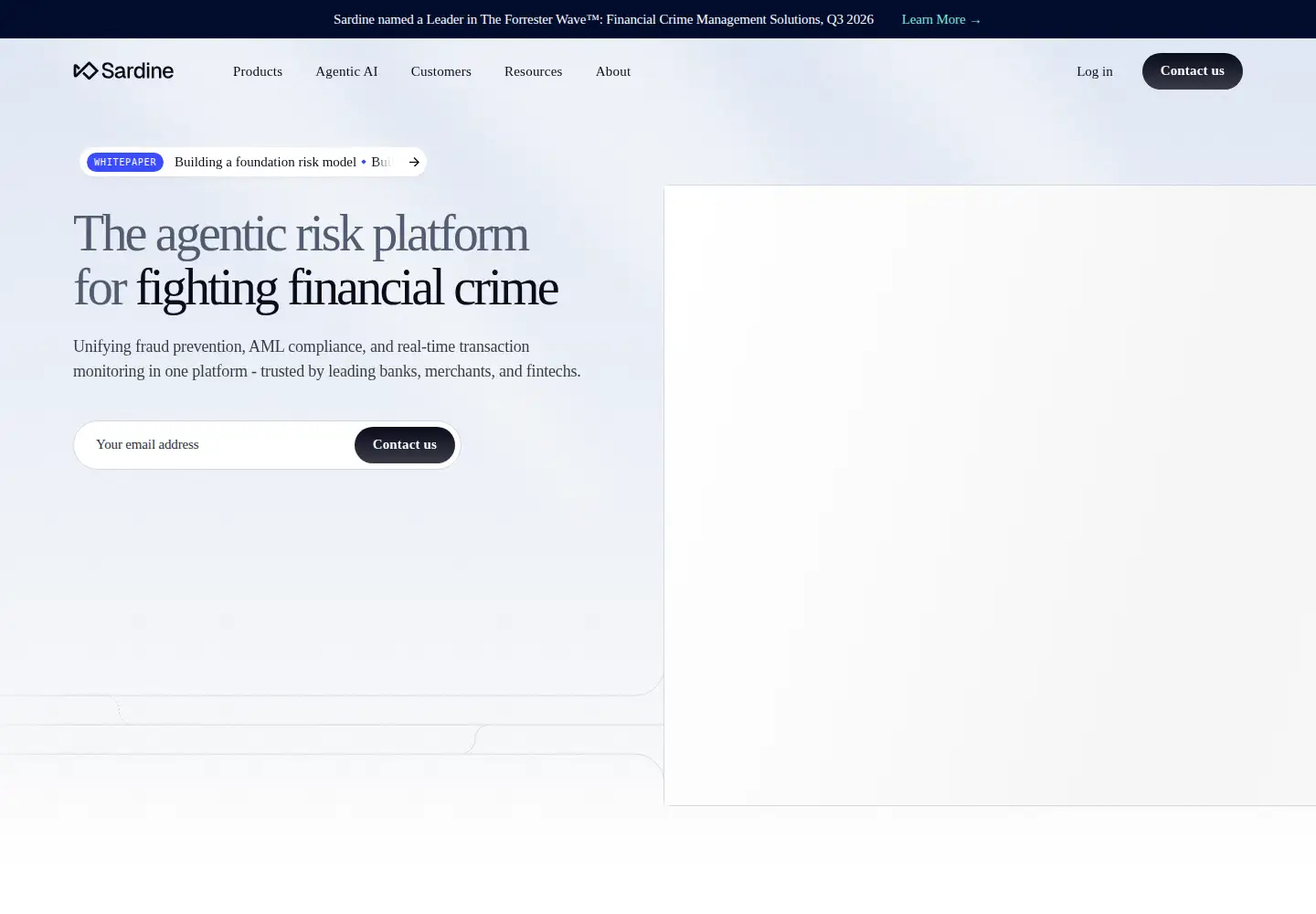Click the Forrester Wave announcement text
Screen dimensions: 1316x914
(603, 19)
